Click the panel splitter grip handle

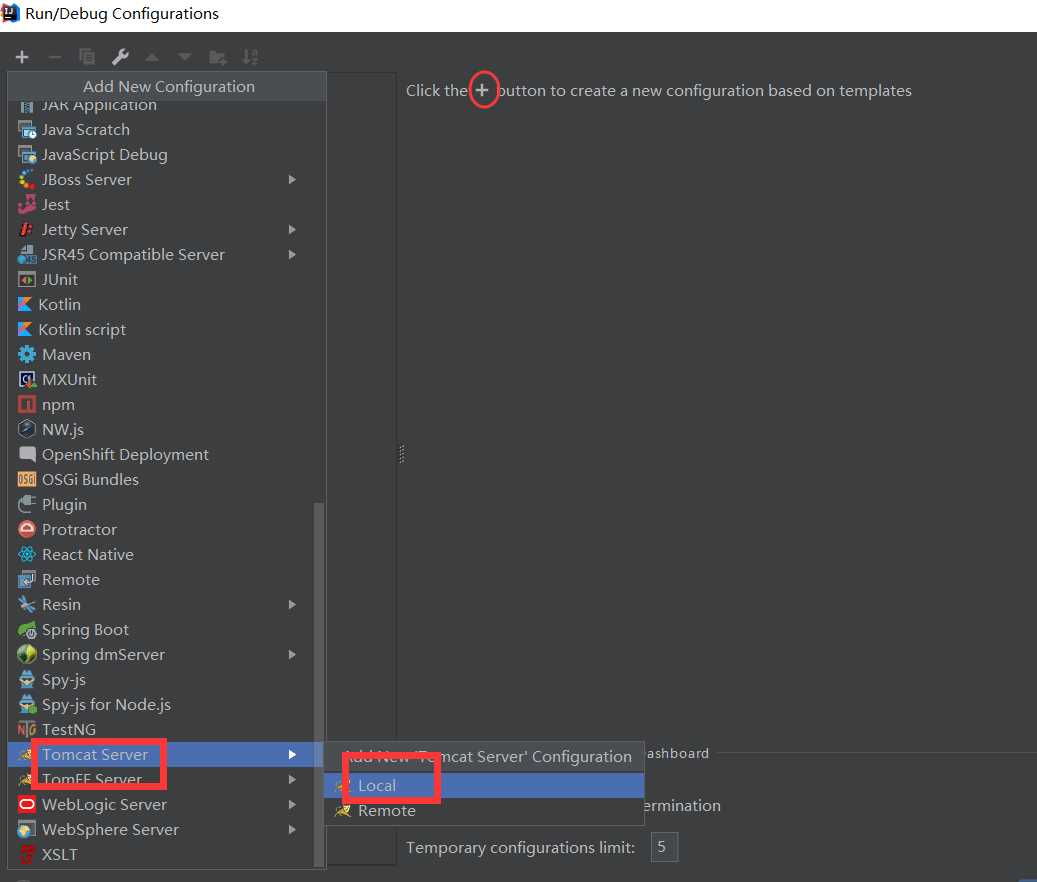[401, 454]
